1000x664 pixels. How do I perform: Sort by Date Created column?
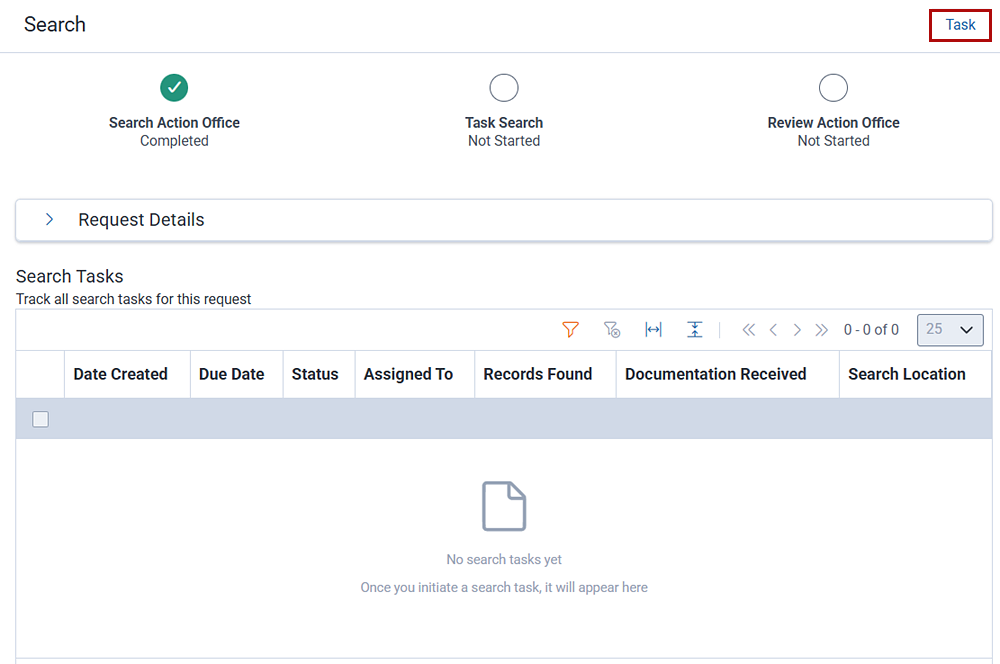[121, 374]
